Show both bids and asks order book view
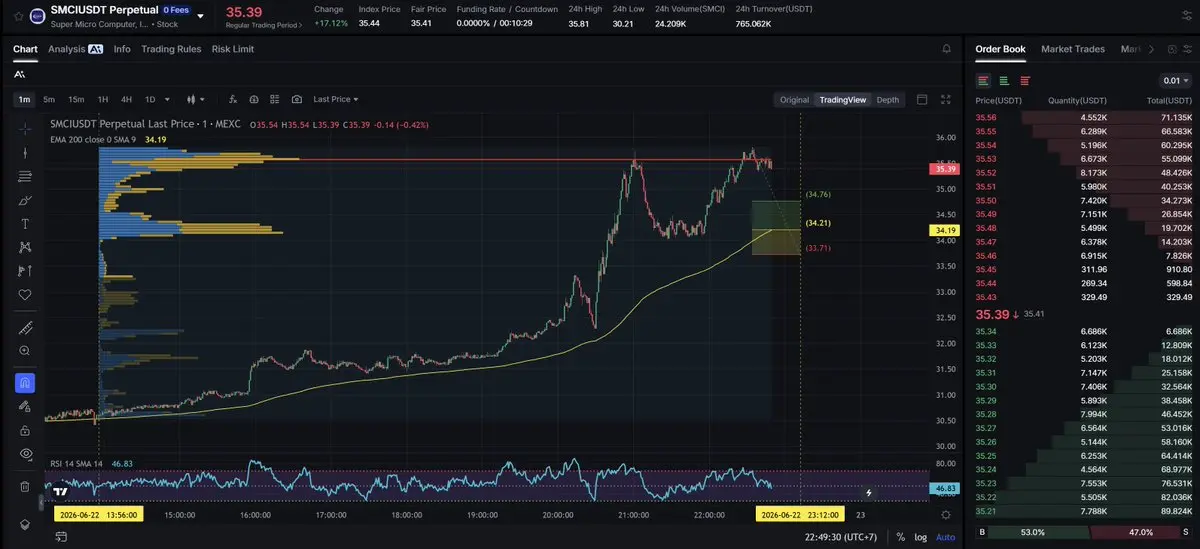This screenshot has height=549, width=1200. tap(984, 81)
